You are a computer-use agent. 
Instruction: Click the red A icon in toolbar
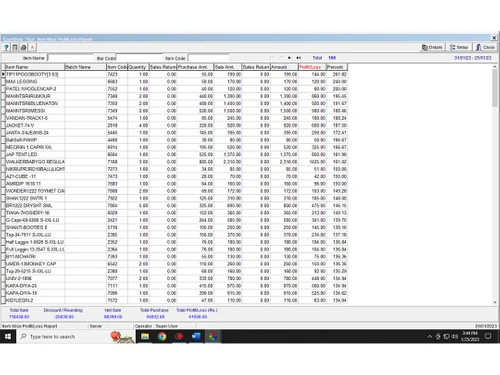tap(32, 47)
